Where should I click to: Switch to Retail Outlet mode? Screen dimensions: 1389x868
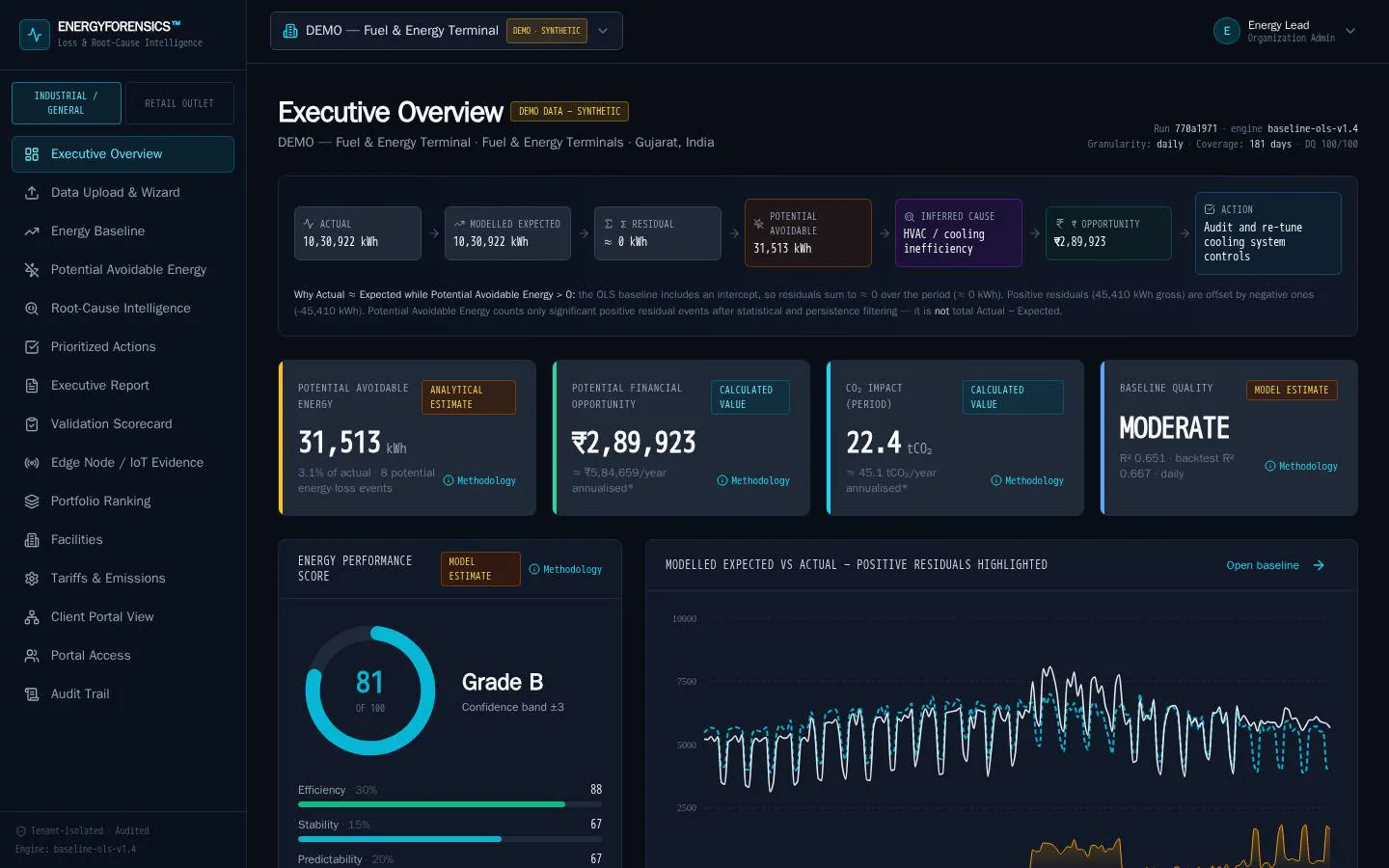coord(179,103)
